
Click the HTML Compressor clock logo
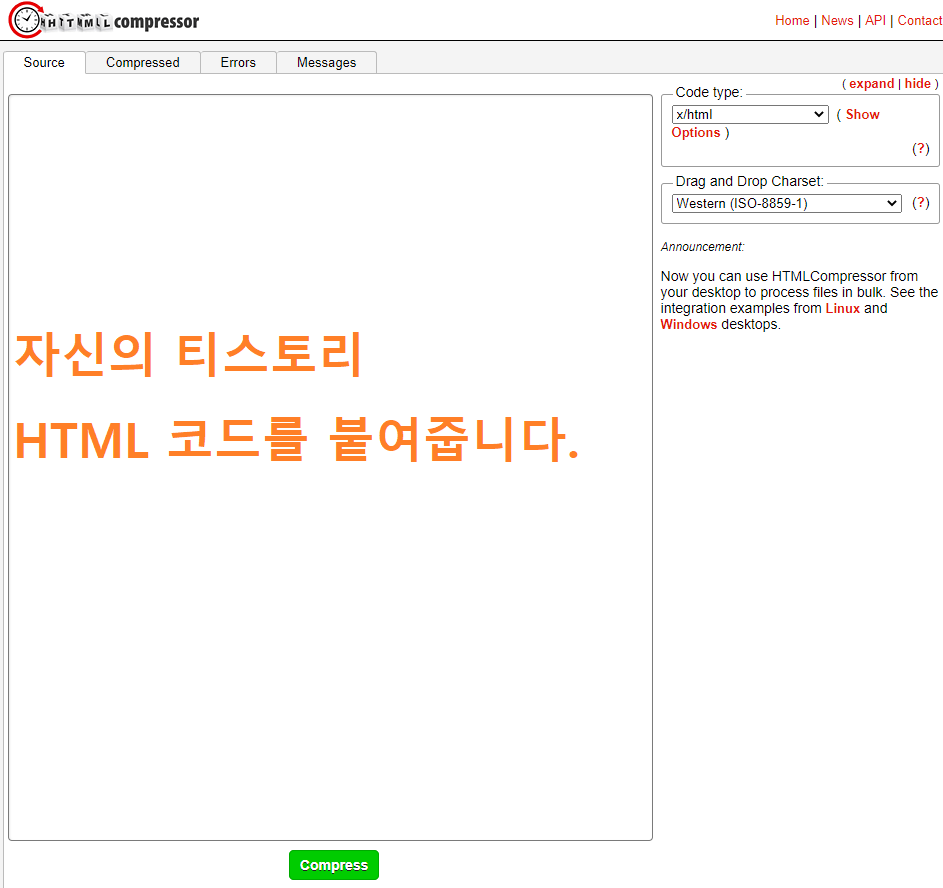point(25,20)
